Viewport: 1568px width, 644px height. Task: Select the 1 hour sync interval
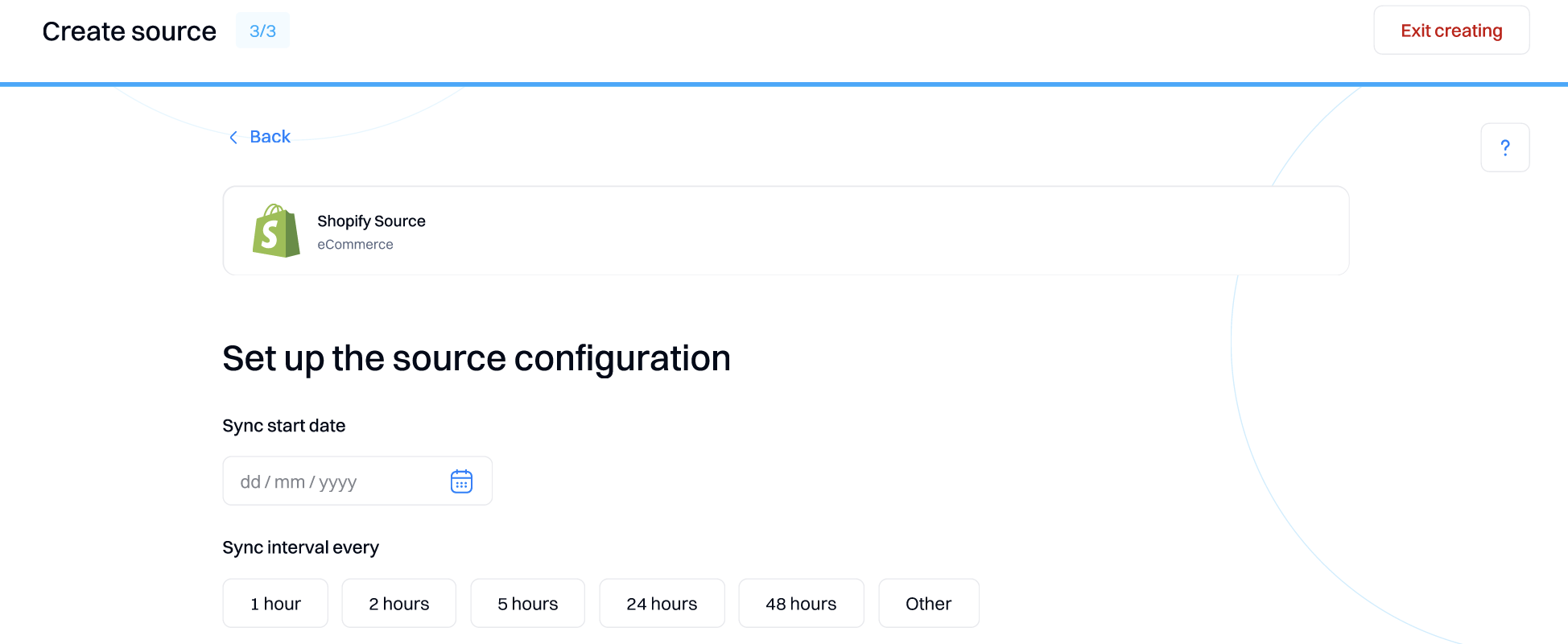[x=275, y=603]
